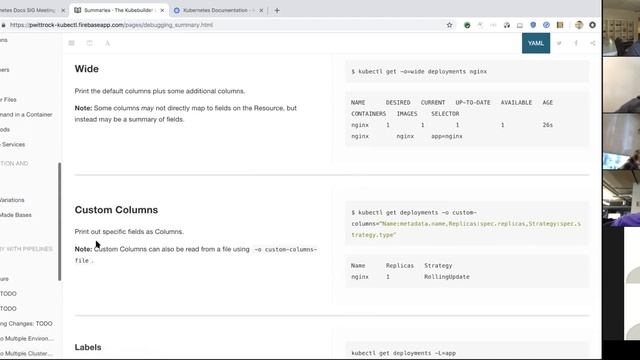Click the Wide section heading
This screenshot has height=360, width=640.
(x=87, y=69)
